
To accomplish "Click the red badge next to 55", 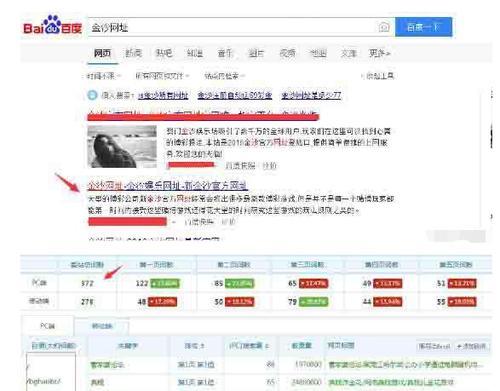I will tap(462, 302).
